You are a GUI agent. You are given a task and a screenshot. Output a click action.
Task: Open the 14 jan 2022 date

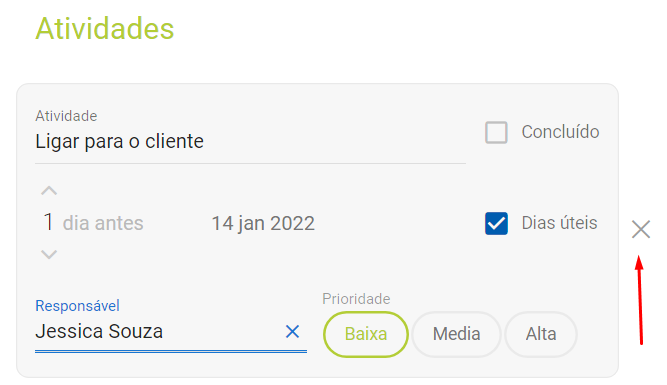click(263, 223)
